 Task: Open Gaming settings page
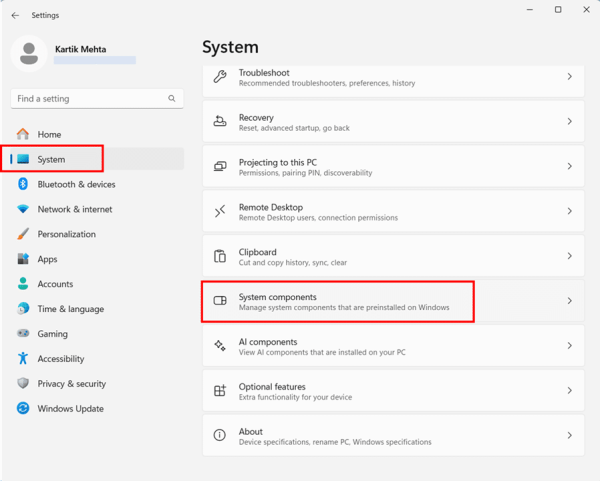click(97, 333)
